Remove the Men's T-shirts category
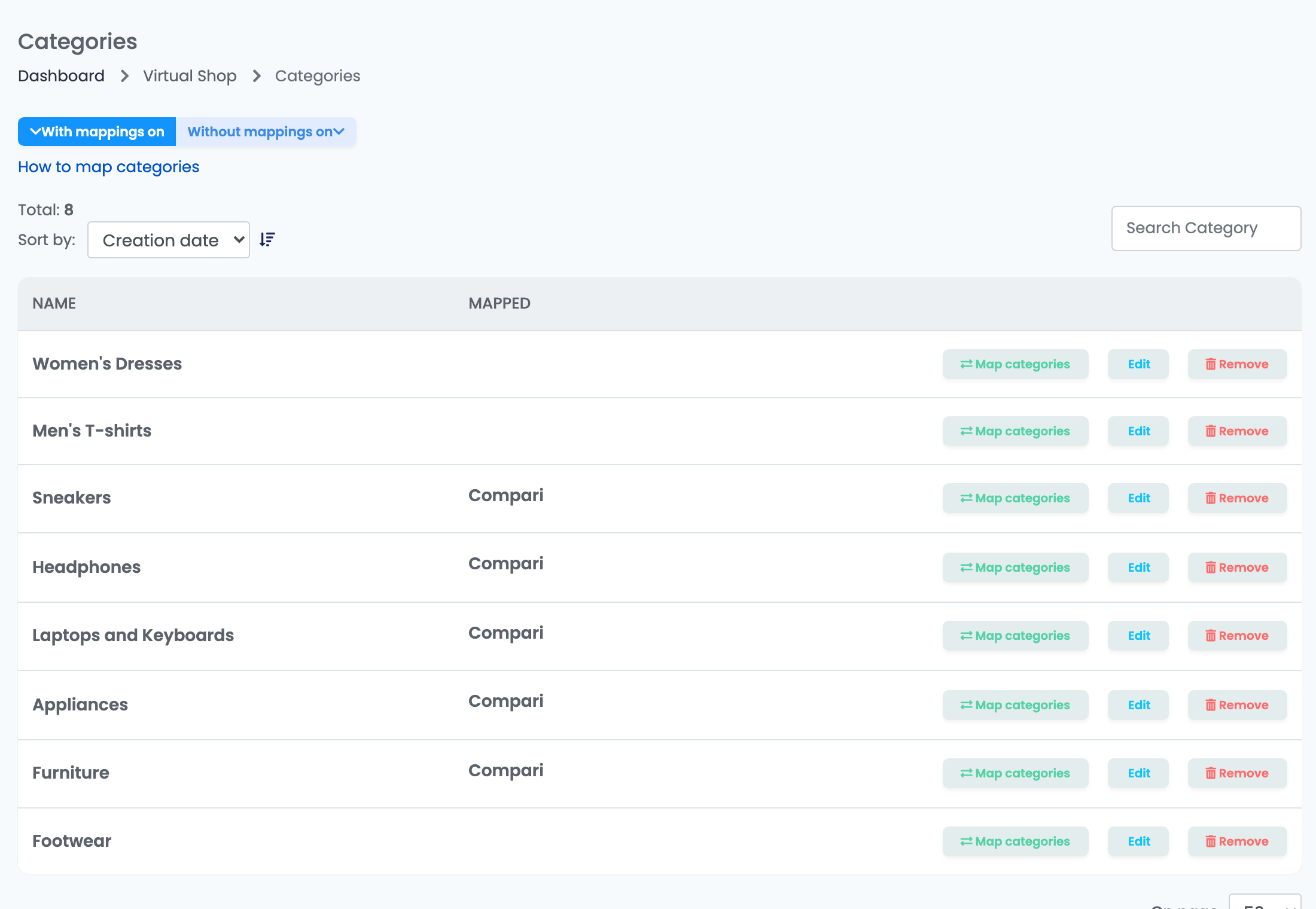The height and width of the screenshot is (909, 1316). coord(1237,431)
